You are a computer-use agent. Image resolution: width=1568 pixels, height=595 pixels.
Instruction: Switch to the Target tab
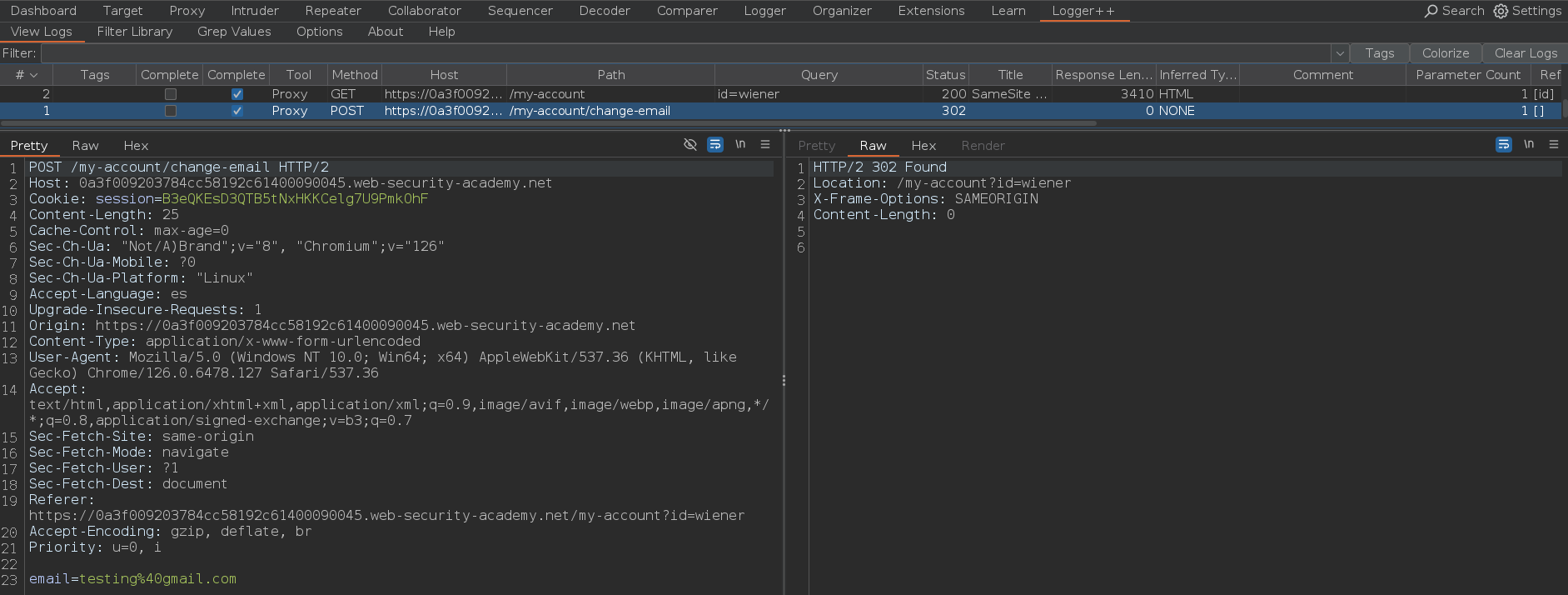point(122,11)
